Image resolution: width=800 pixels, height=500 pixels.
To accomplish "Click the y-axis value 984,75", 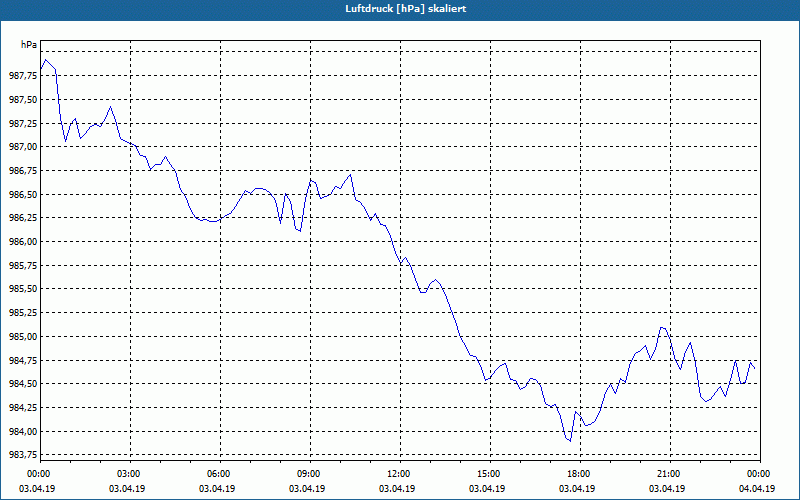I will pos(23,360).
